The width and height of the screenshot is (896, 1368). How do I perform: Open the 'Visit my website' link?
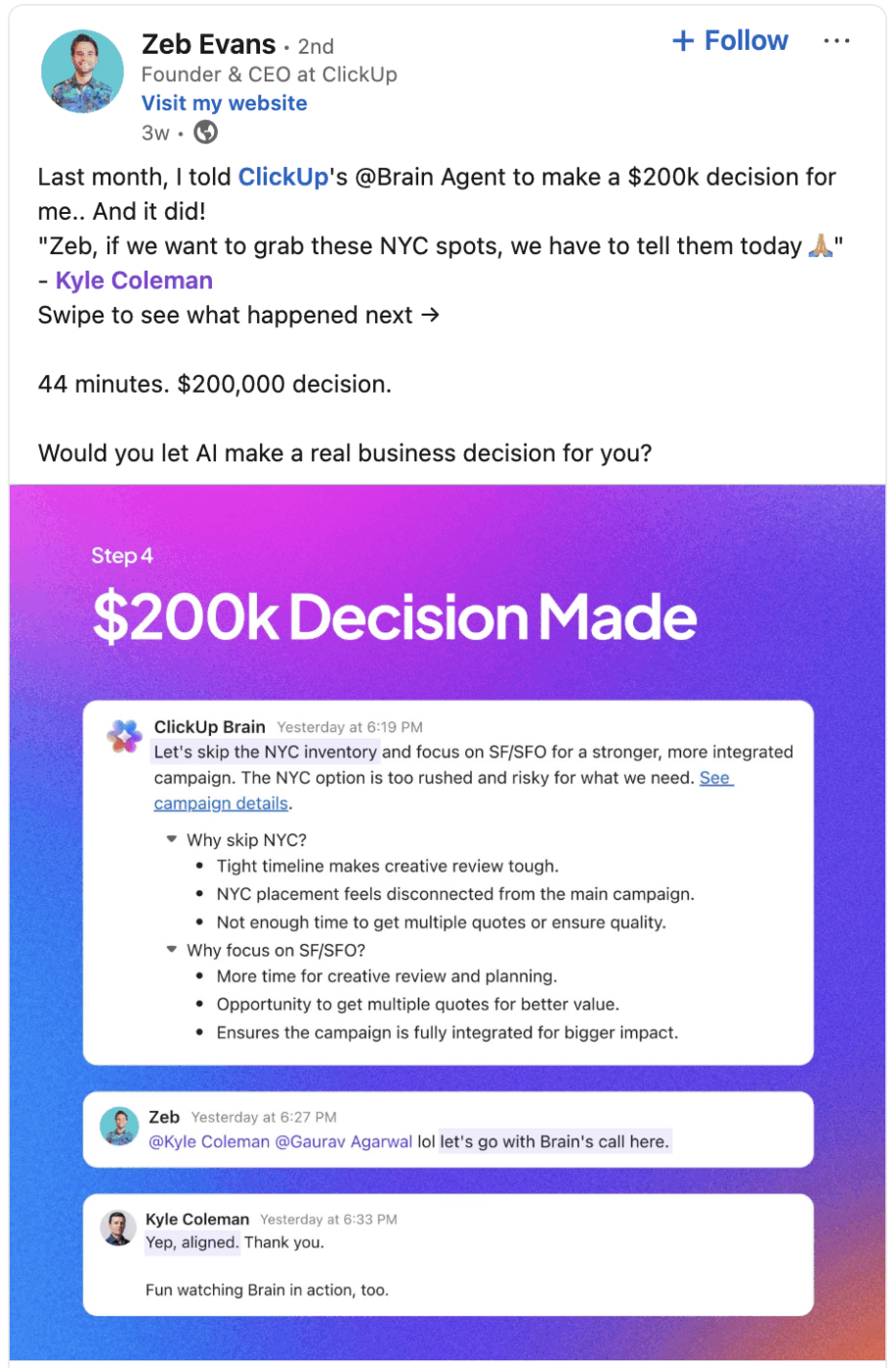[x=224, y=104]
